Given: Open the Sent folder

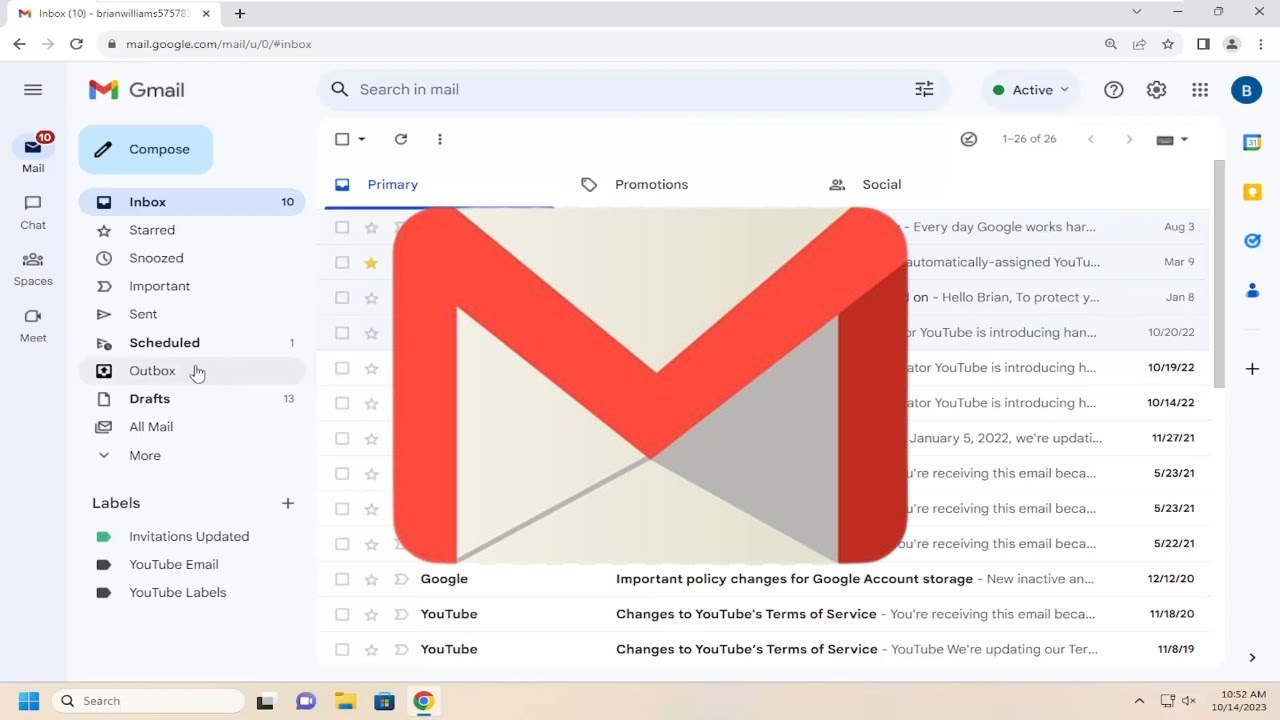Looking at the screenshot, I should tap(192, 314).
